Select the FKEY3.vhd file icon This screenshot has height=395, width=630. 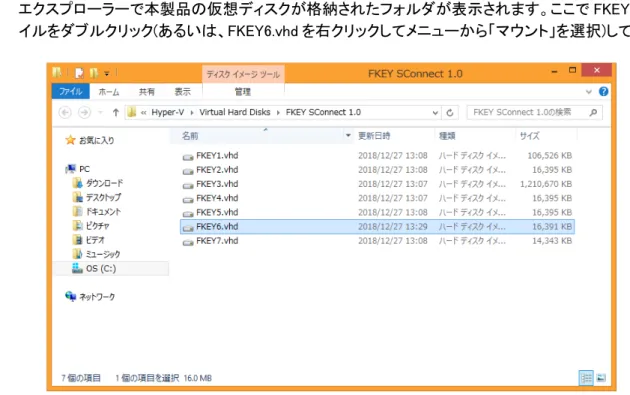pos(188,185)
